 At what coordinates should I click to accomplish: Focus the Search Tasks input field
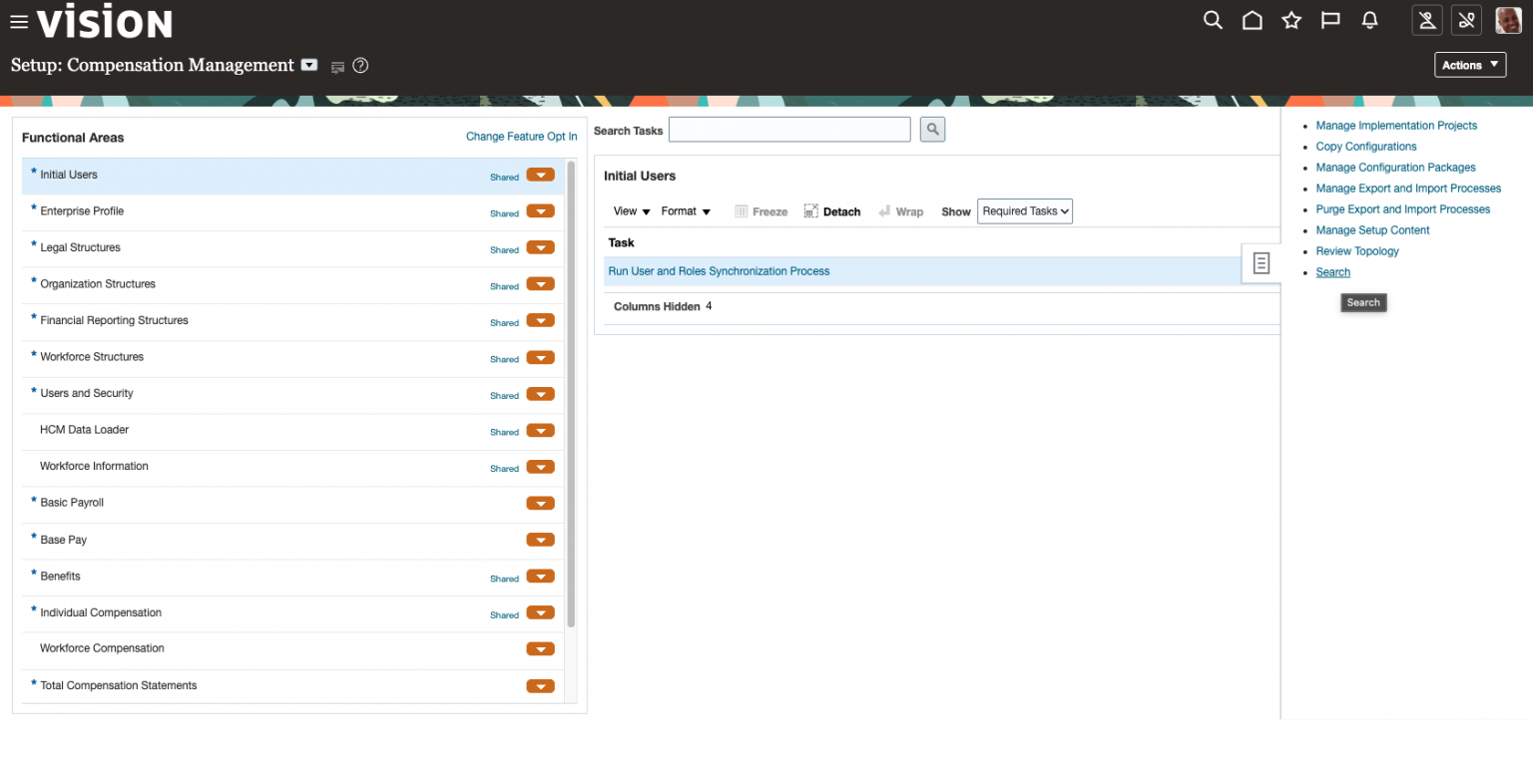(789, 130)
